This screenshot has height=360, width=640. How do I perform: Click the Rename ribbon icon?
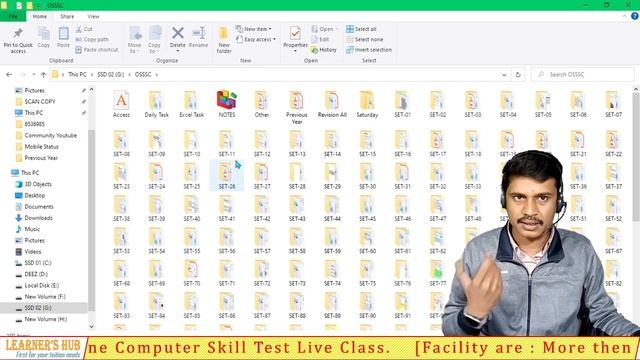[x=198, y=37]
